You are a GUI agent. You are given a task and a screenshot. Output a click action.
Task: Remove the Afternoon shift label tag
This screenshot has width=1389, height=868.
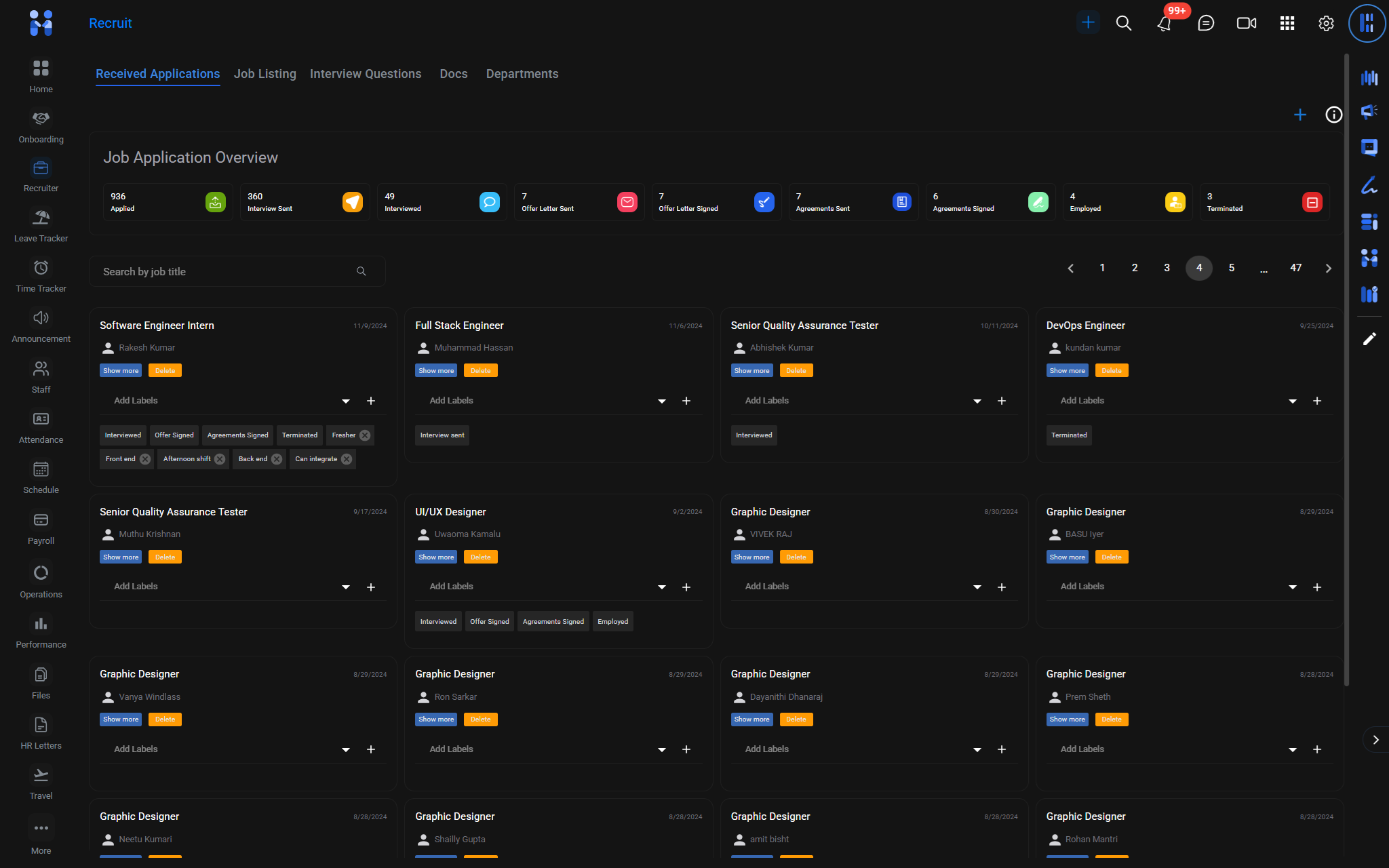(220, 459)
